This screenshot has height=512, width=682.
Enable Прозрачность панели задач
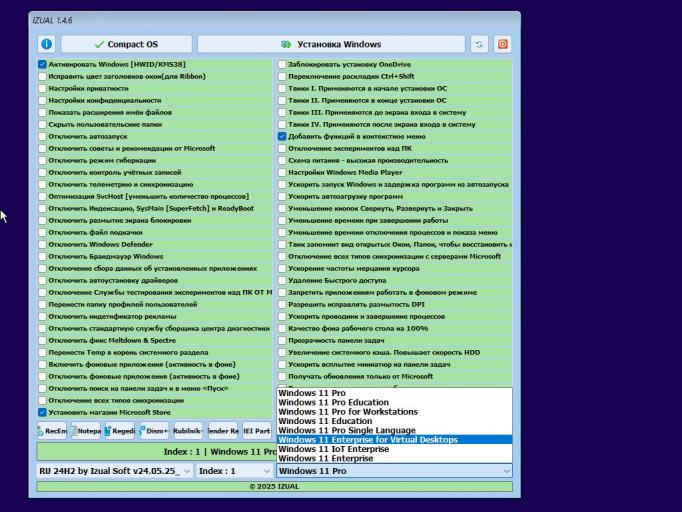click(282, 341)
